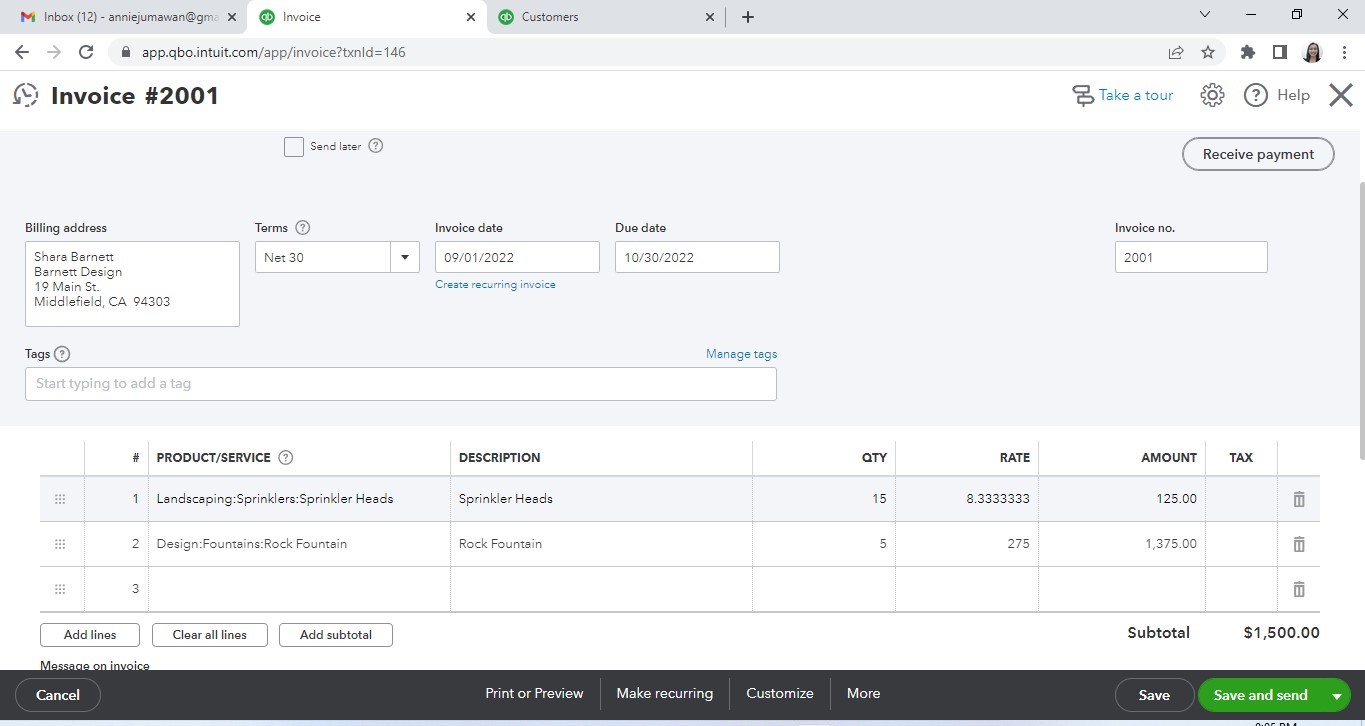Click the Due date field

(x=697, y=257)
